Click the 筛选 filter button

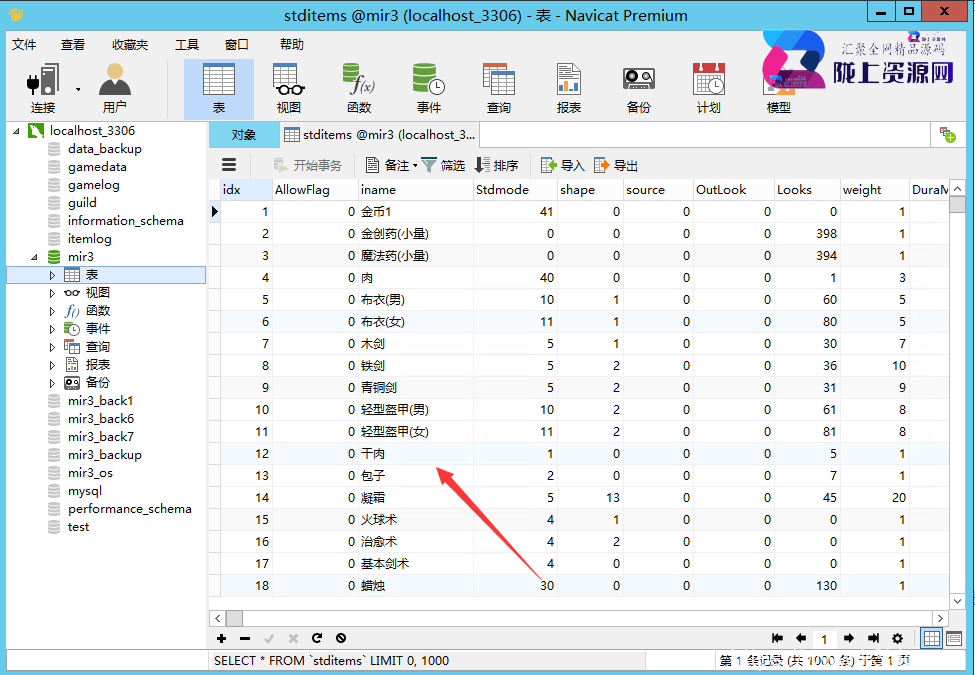443,165
